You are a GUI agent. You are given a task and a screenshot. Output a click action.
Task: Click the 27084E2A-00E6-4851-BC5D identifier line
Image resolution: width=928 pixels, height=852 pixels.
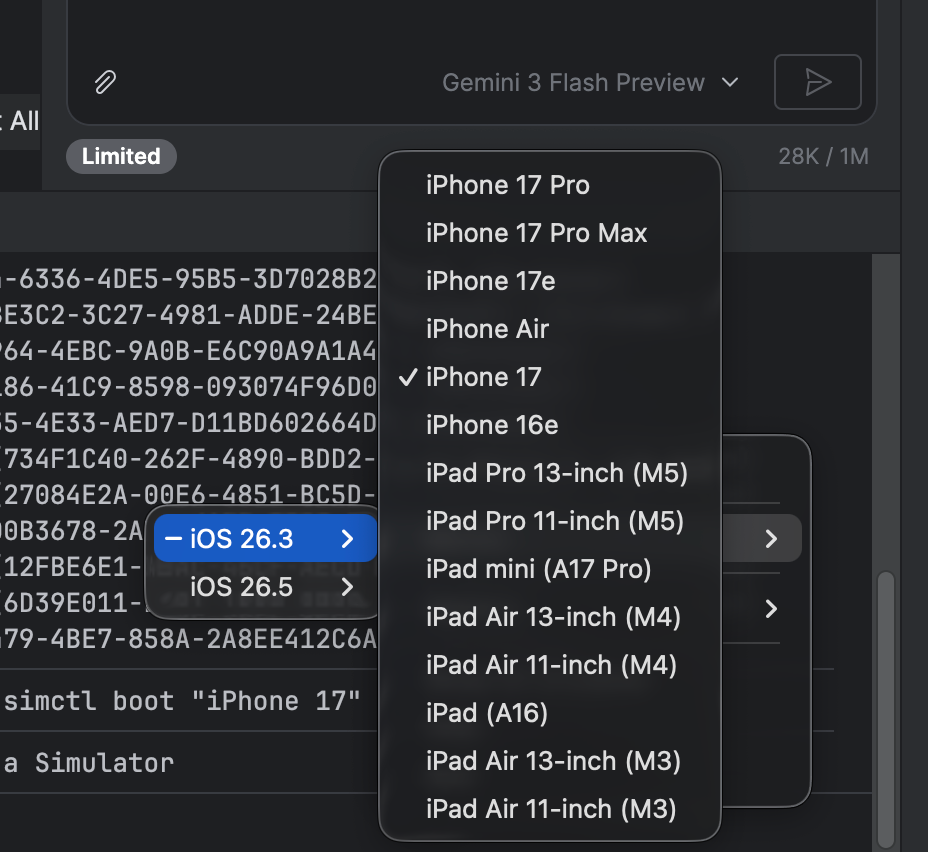(189, 495)
